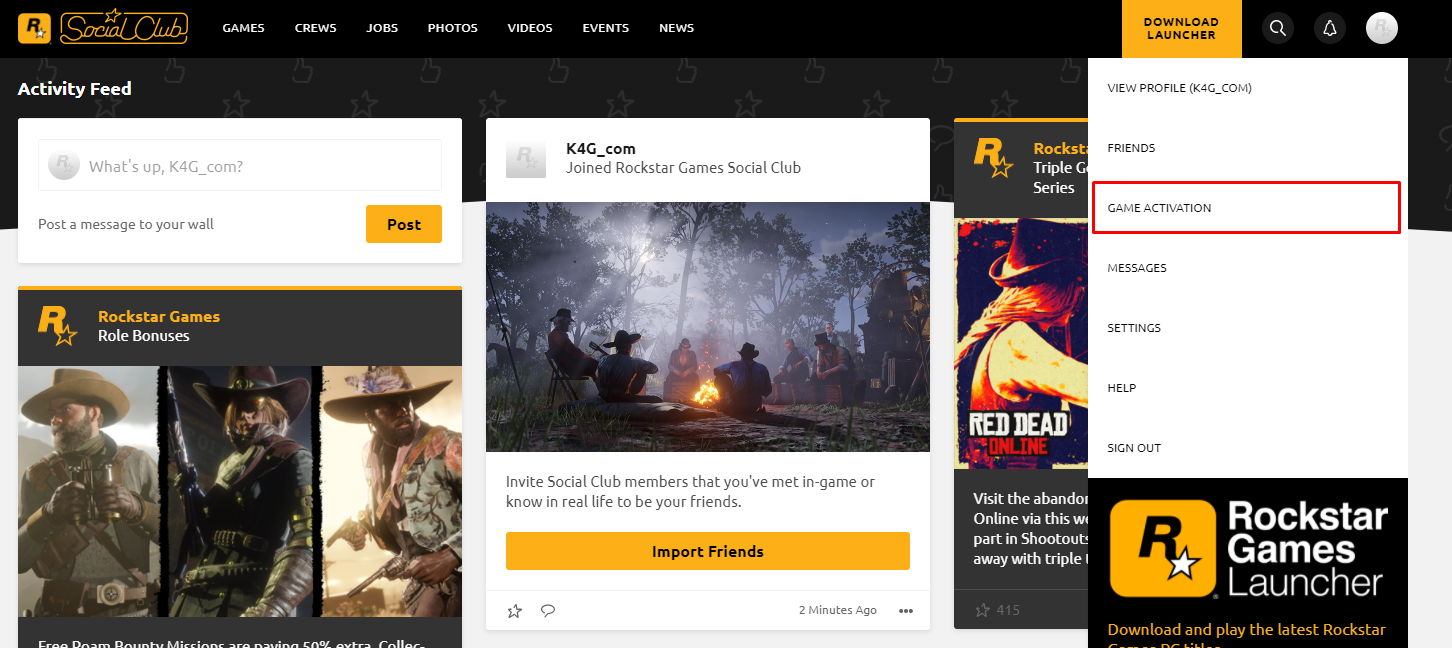Click the Download Launcher button
The image size is (1452, 648).
[x=1181, y=28]
